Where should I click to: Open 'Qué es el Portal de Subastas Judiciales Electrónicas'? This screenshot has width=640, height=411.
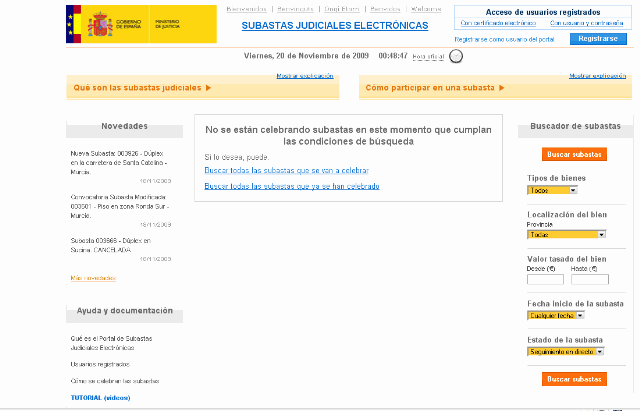tap(111, 343)
